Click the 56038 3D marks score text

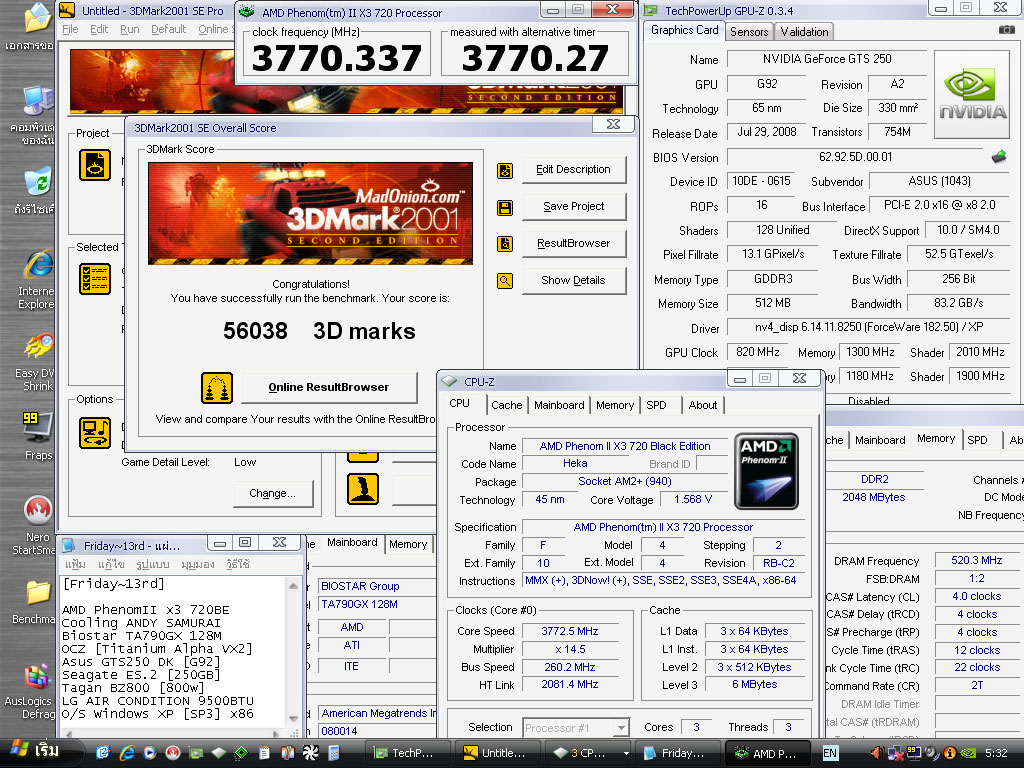pos(319,331)
